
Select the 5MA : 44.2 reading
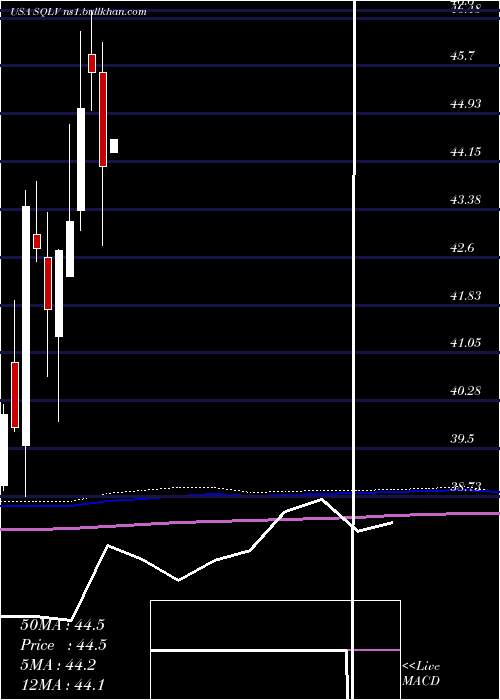[x=58, y=665]
